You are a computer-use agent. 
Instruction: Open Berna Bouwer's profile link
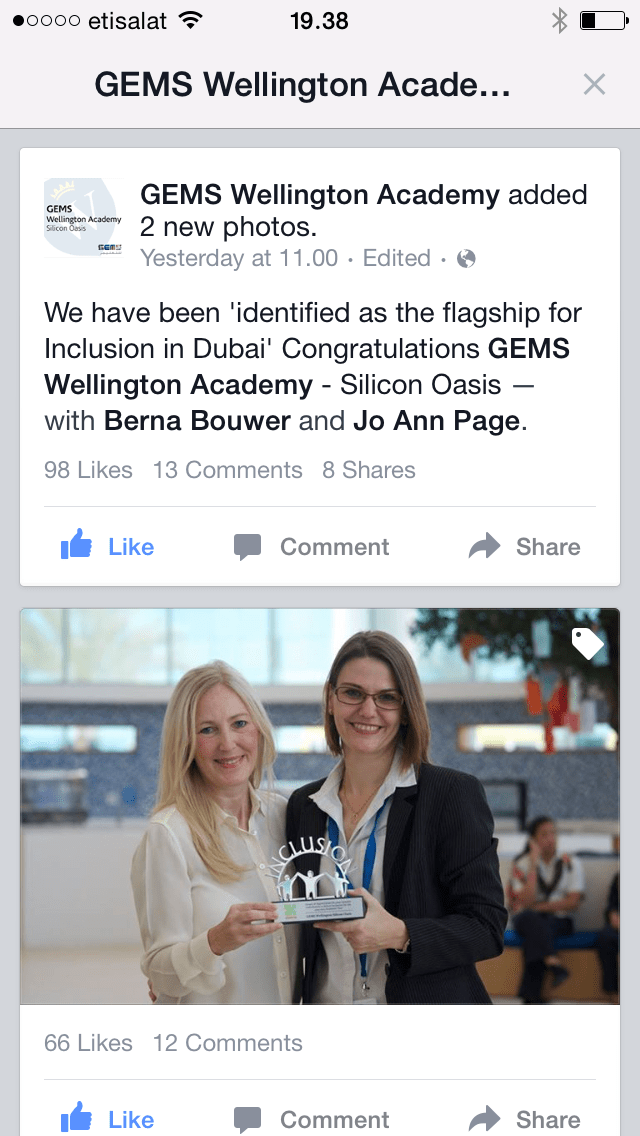[197, 420]
